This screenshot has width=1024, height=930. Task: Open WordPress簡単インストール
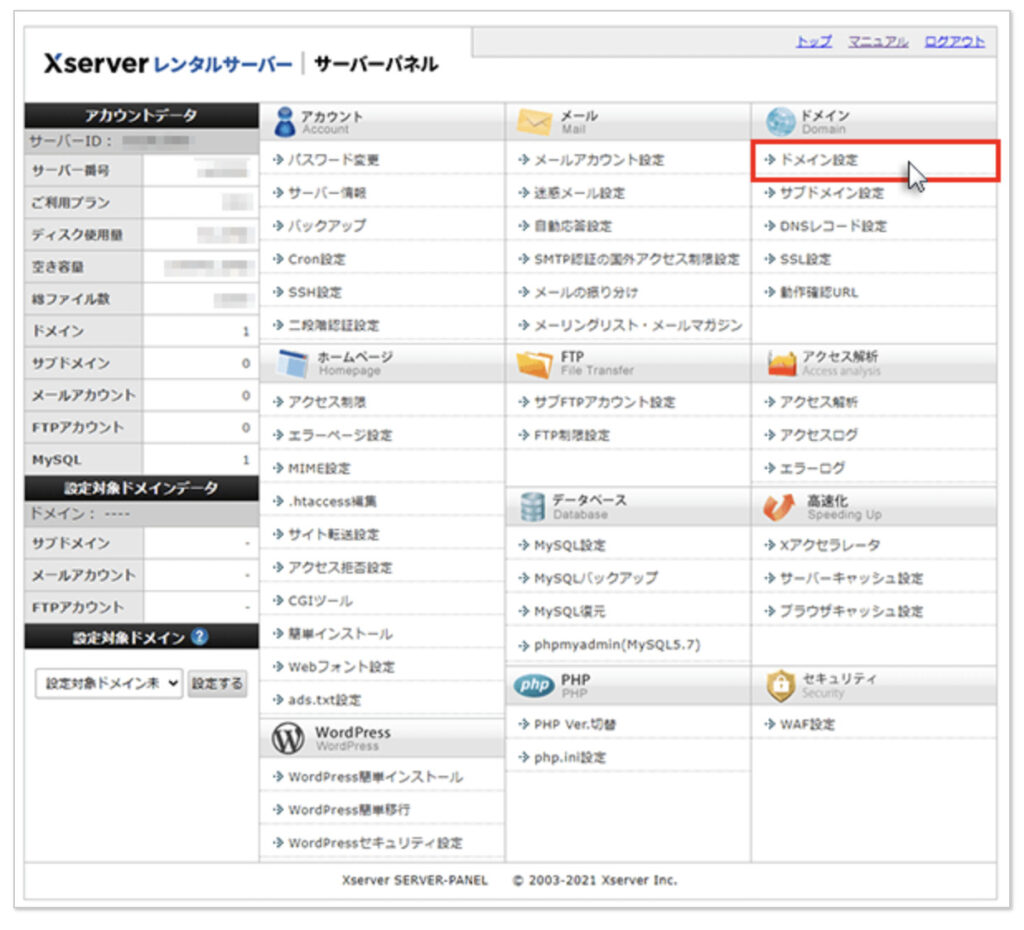pyautogui.click(x=376, y=777)
